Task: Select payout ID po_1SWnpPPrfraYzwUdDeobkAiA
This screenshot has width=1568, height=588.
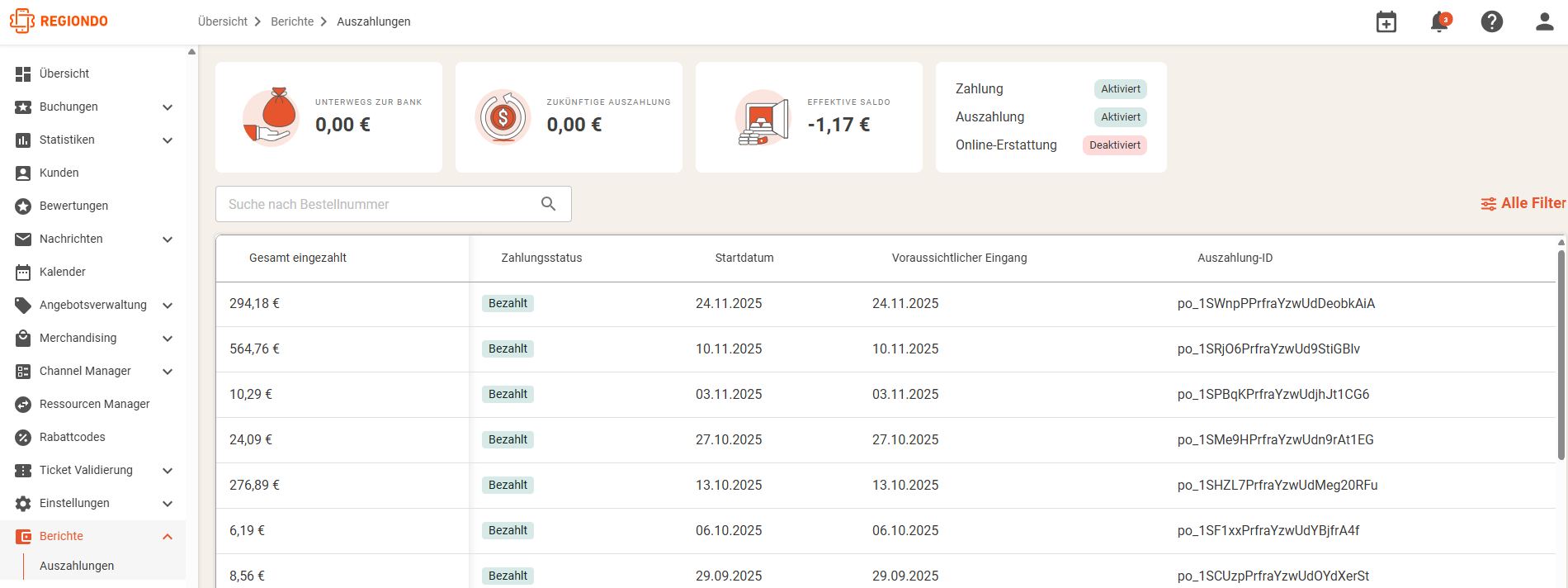Action: pyautogui.click(x=1276, y=304)
